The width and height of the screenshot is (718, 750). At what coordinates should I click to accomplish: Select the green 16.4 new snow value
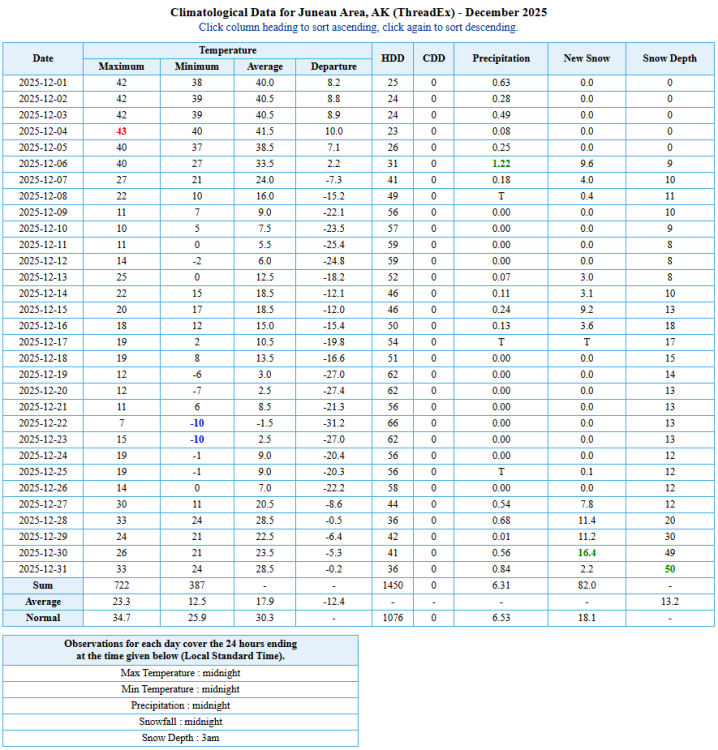tap(587, 553)
